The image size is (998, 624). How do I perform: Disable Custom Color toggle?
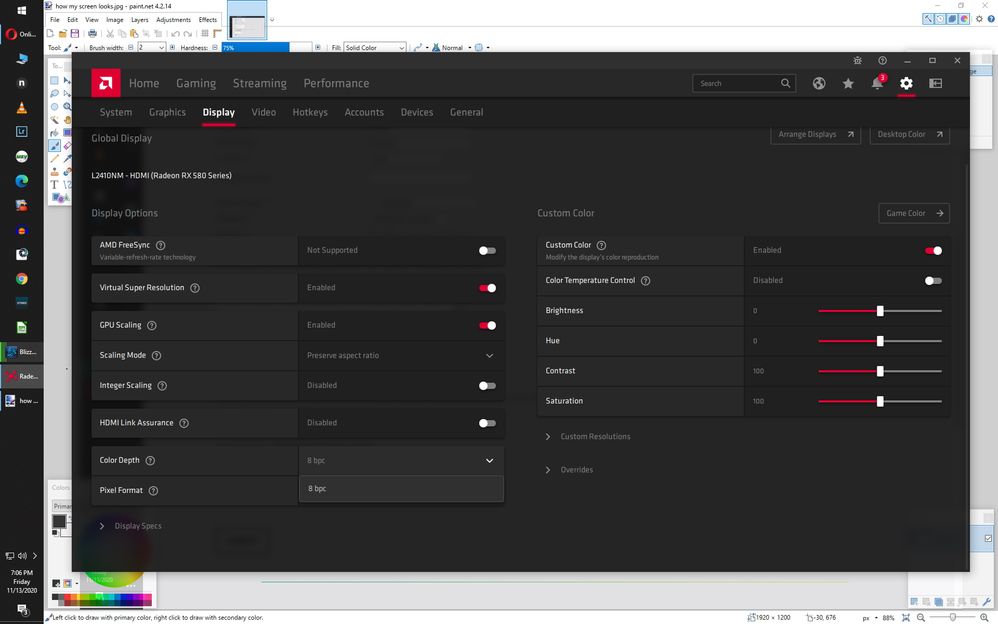pyautogui.click(x=934, y=250)
